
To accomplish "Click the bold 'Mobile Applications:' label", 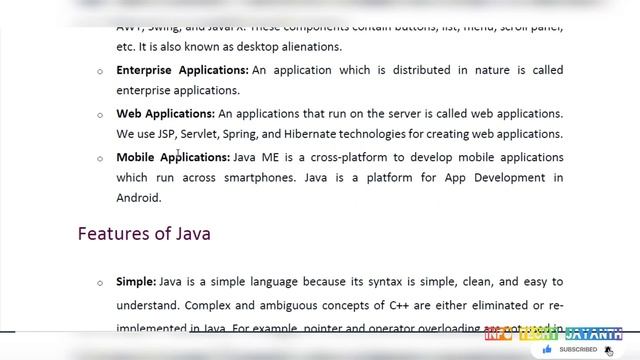I will pos(173,158).
